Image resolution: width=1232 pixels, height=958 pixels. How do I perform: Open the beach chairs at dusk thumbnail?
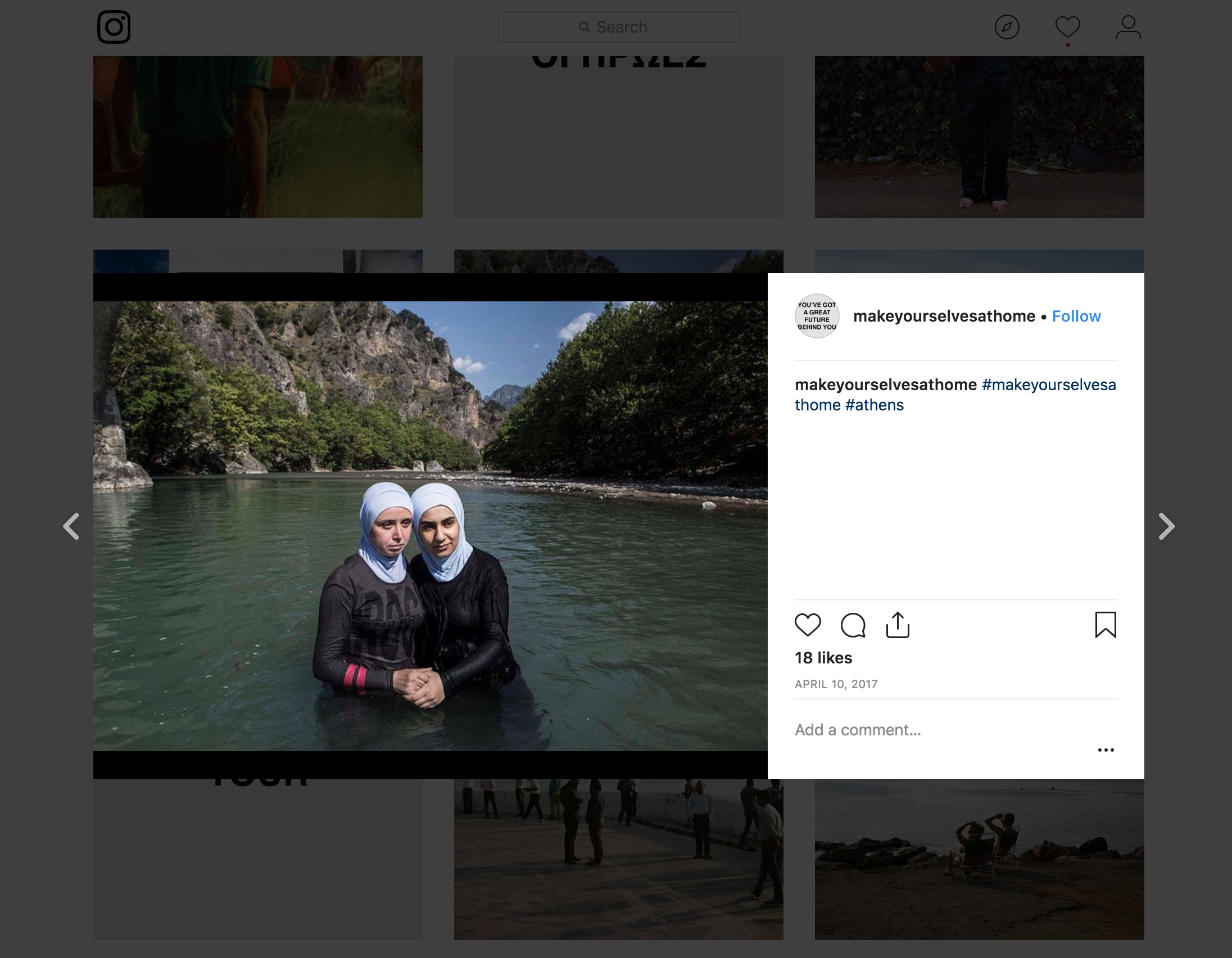coord(979,859)
